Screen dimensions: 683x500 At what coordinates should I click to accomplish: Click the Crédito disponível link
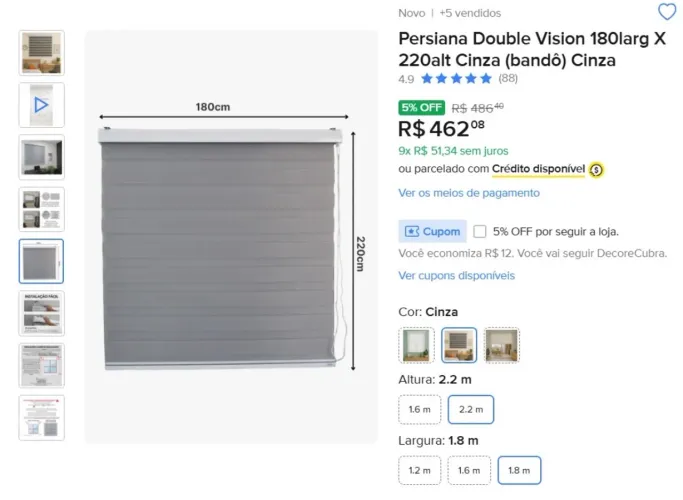coord(538,169)
